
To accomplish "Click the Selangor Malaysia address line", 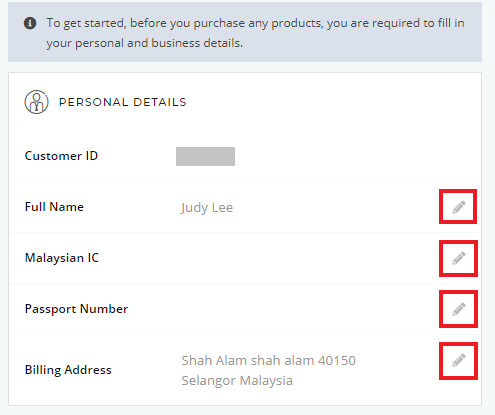I will [x=237, y=381].
